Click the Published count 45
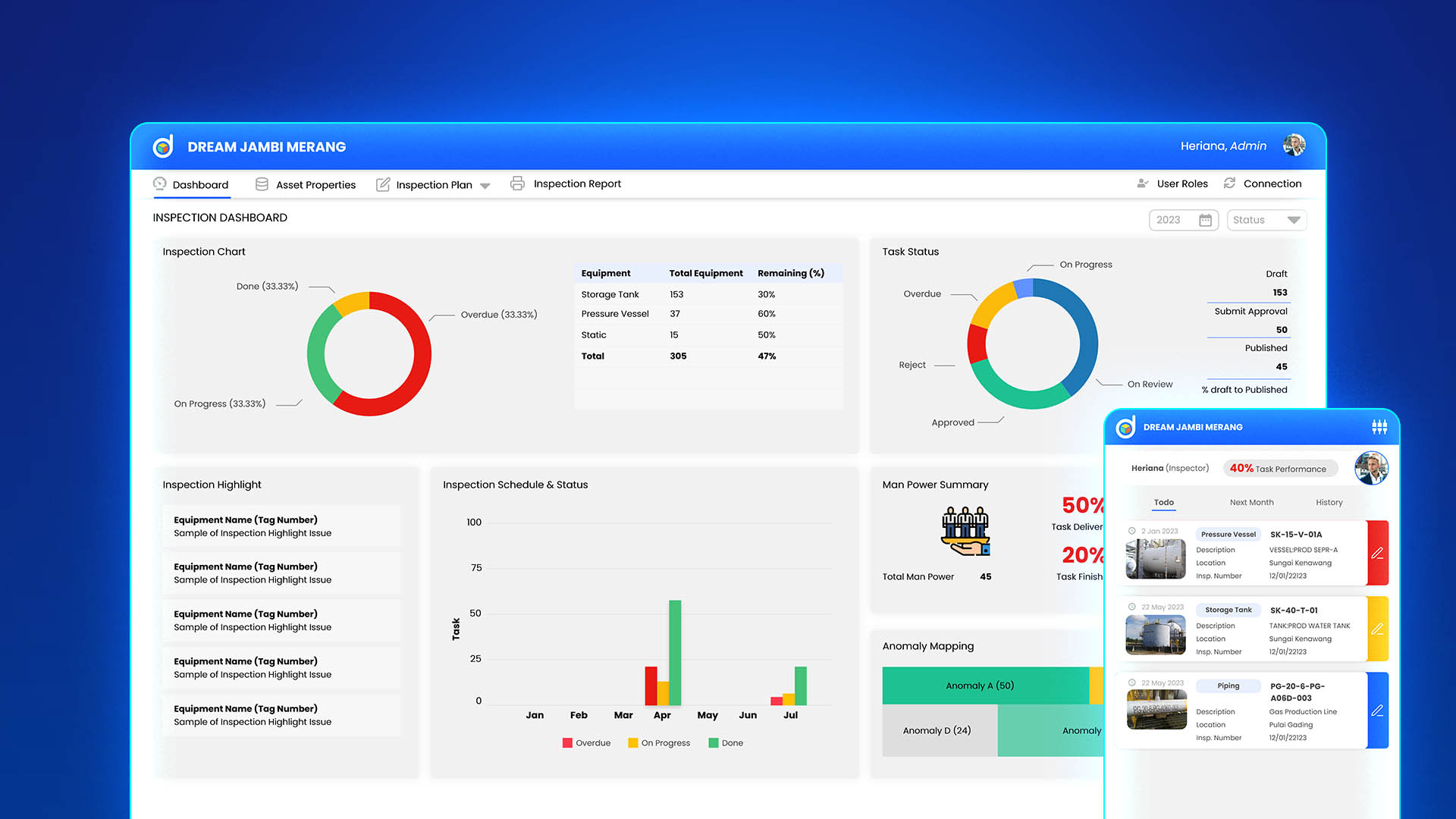This screenshot has width=1456, height=819. coord(1282,366)
